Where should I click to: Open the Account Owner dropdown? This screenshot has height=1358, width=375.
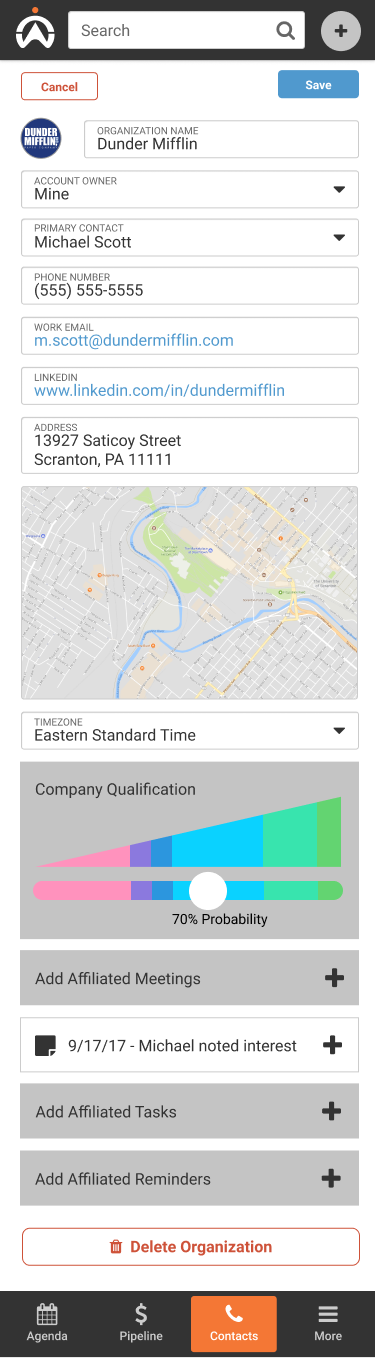[190, 189]
